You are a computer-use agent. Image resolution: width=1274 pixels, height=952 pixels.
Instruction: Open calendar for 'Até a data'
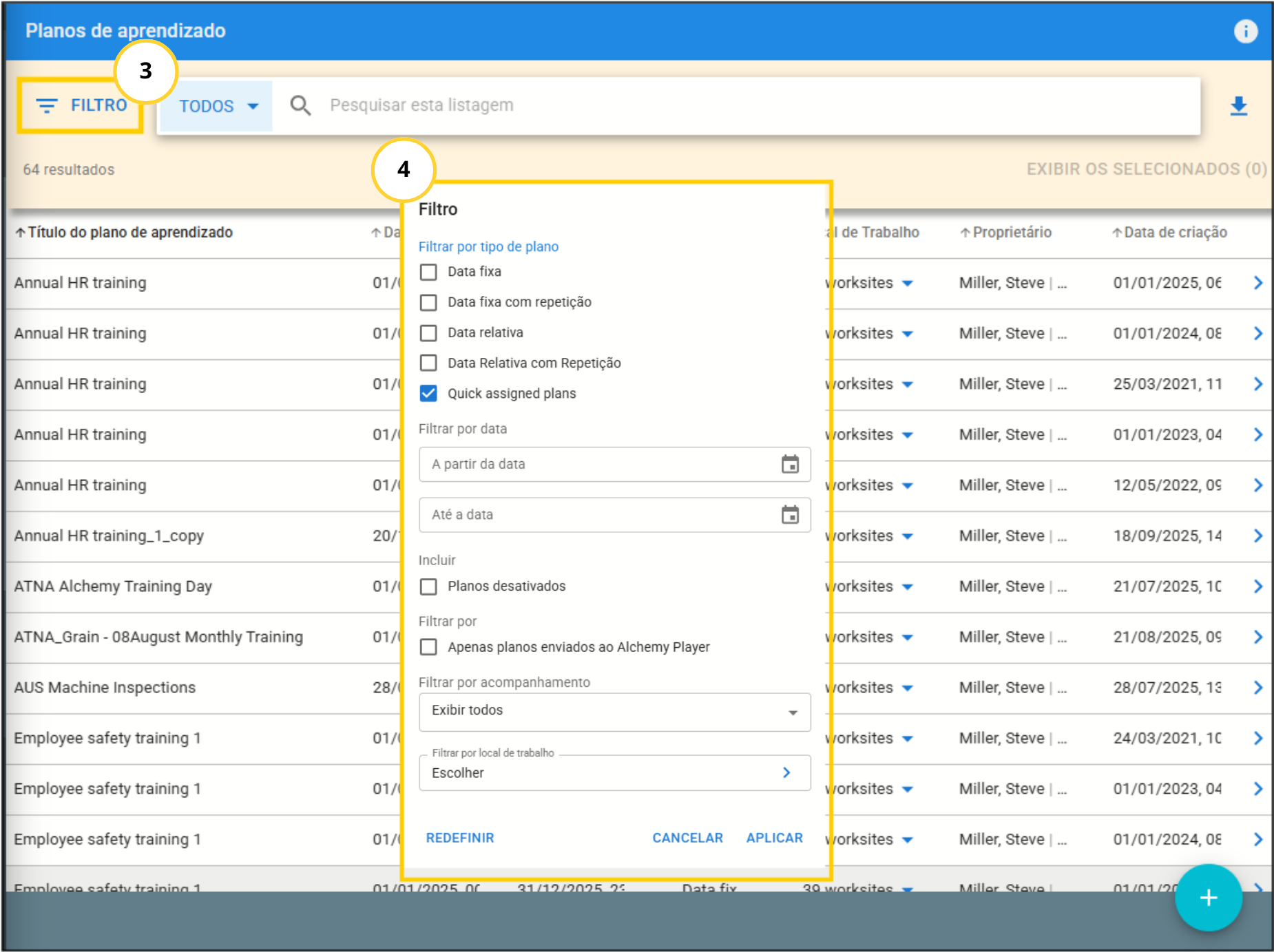(790, 515)
